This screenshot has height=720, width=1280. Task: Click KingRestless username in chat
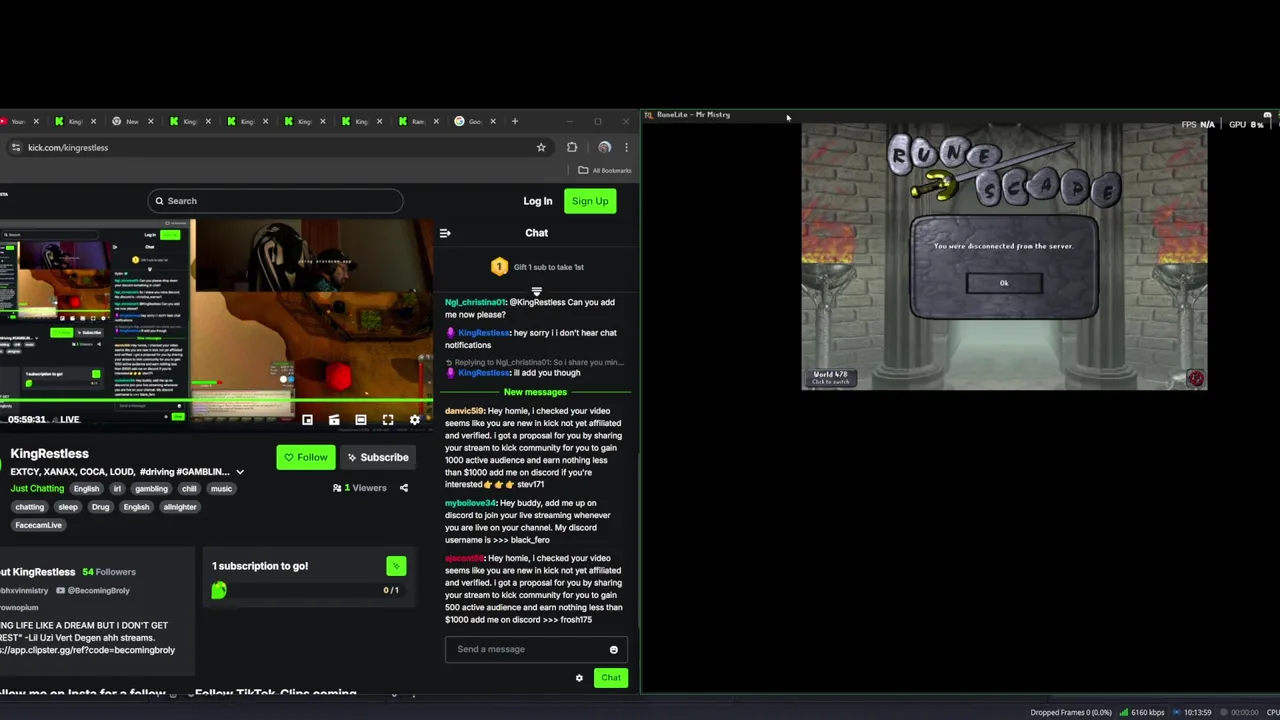483,333
